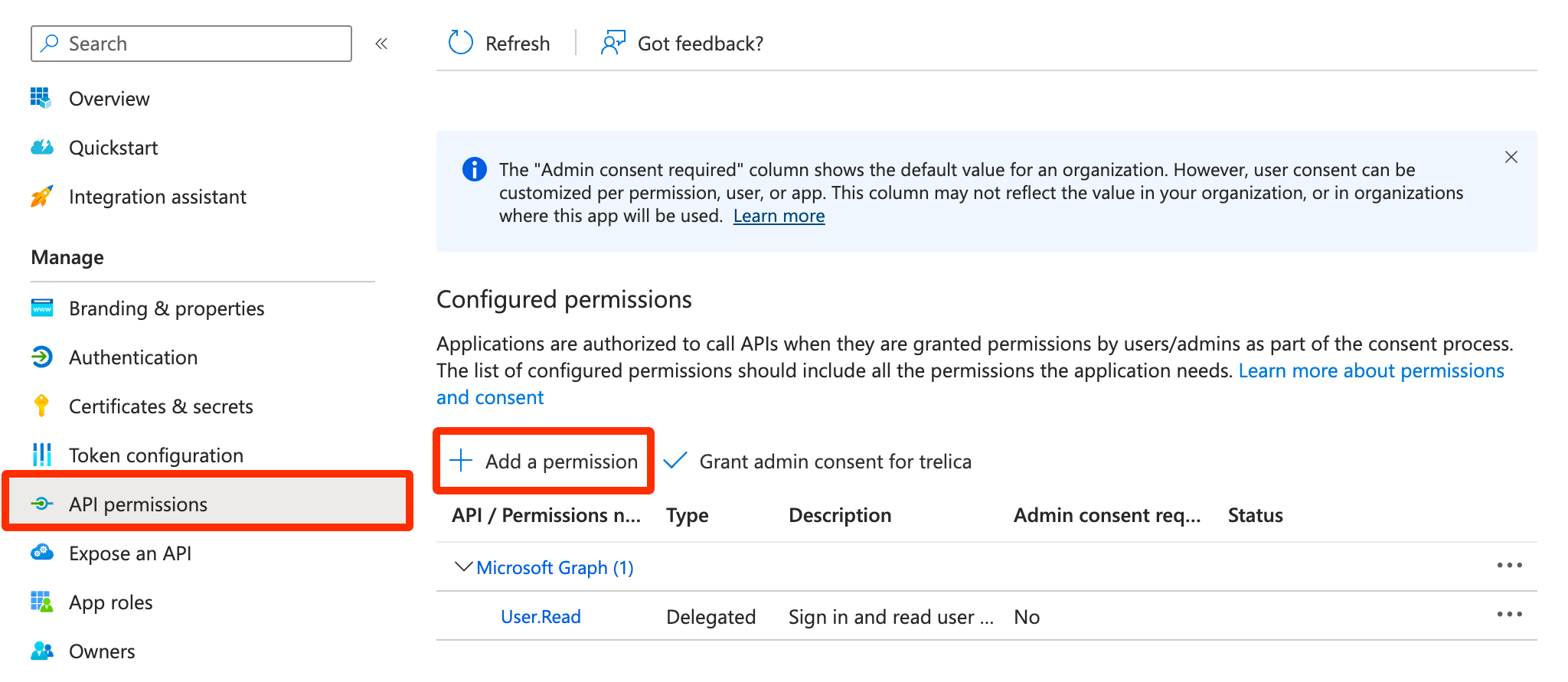Click the blue info icon in banner
Screen dimensions: 1568x682
point(475,169)
